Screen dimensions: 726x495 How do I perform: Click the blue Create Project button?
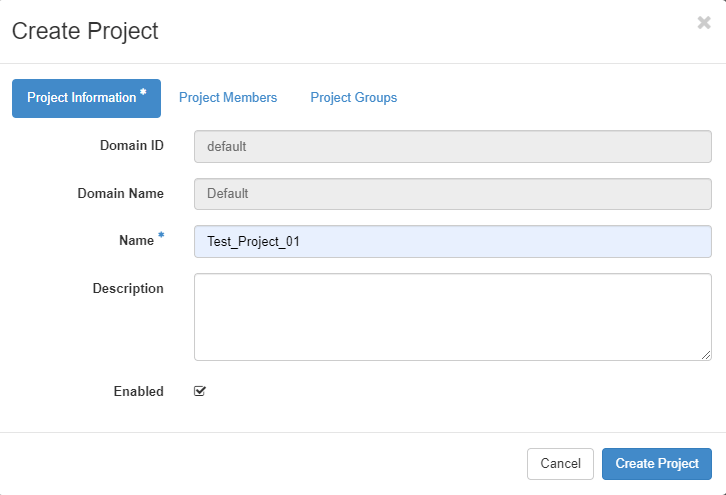coord(656,464)
